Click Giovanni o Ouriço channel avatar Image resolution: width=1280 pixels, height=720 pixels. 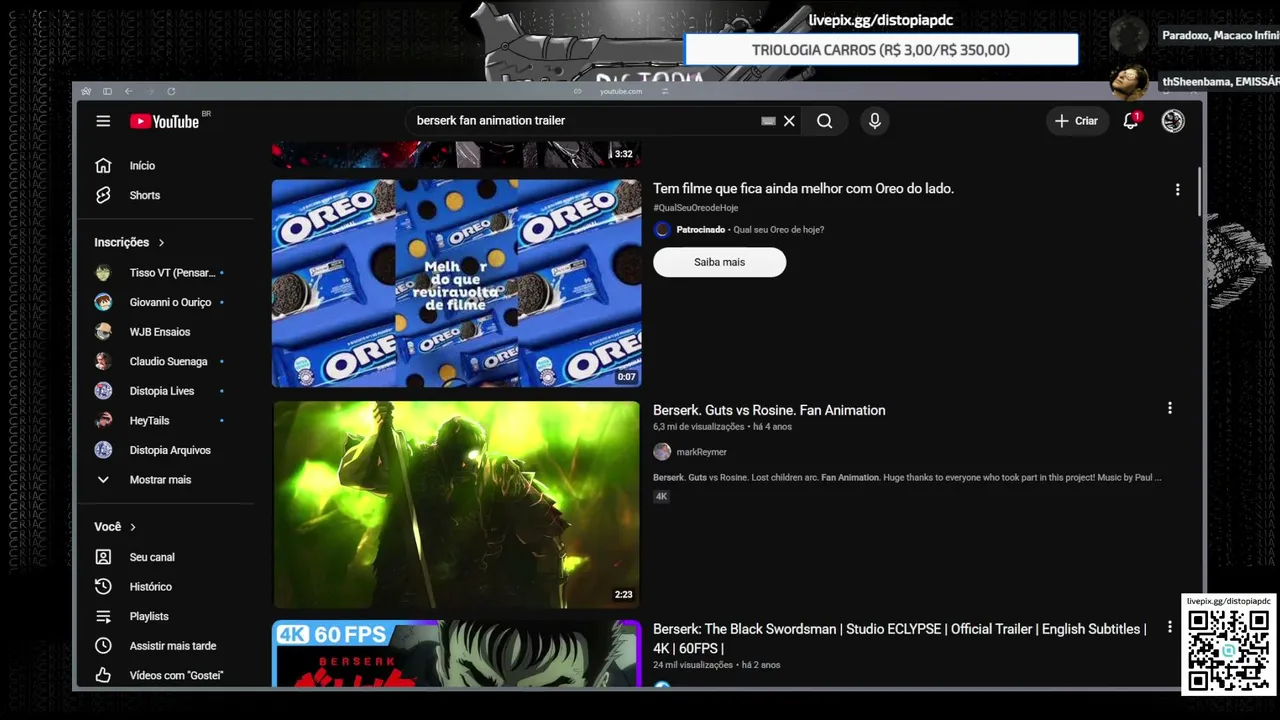coord(103,302)
